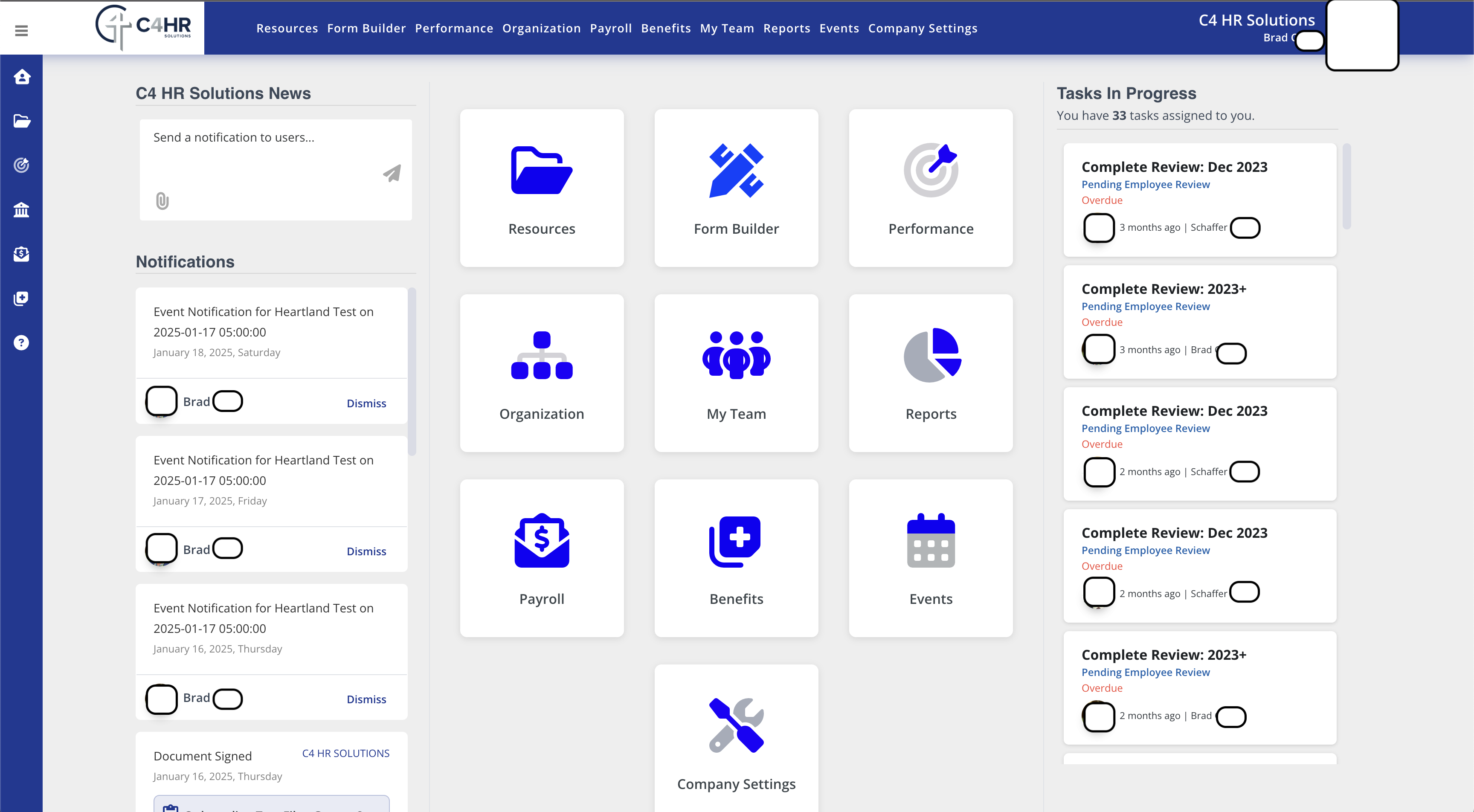This screenshot has height=812, width=1474.
Task: Open Help via sidebar question mark icon
Action: 22,342
